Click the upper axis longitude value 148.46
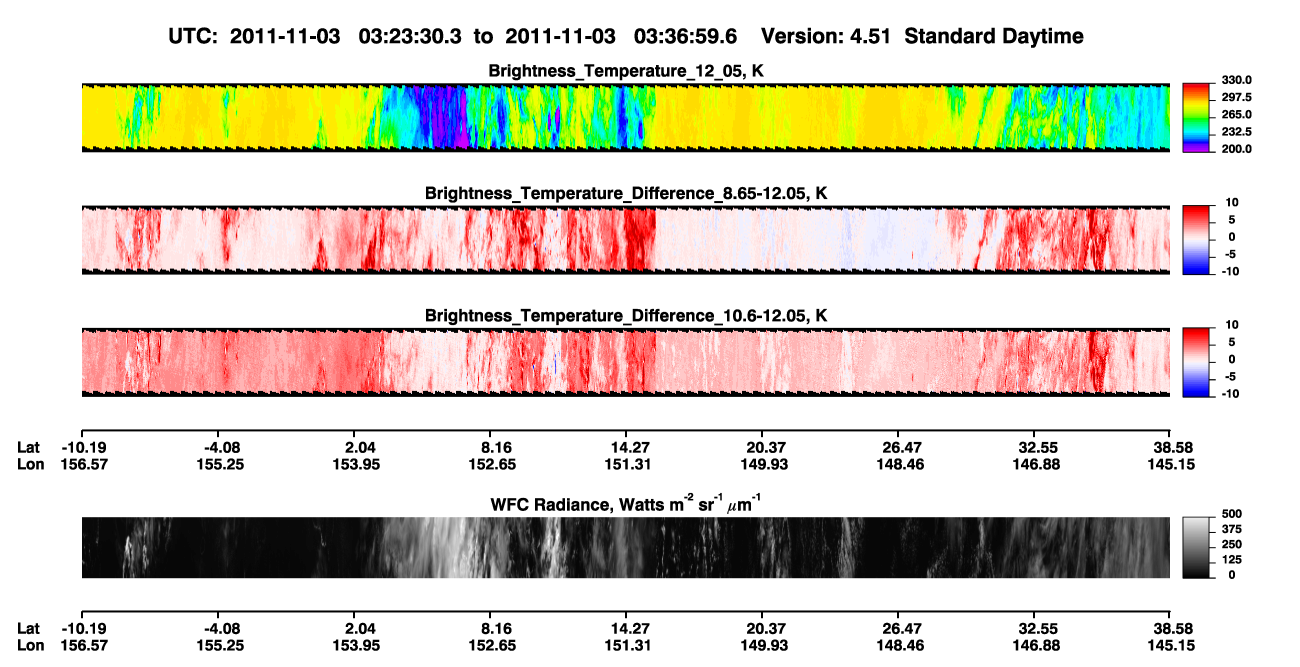Viewport: 1300px width, 667px height. click(x=897, y=464)
